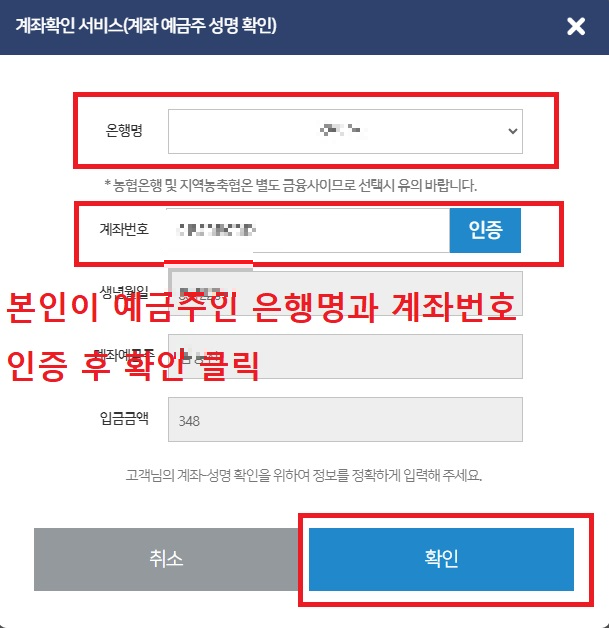This screenshot has height=628, width=609.
Task: Confirm with the blue 확인 button
Action: [x=441, y=559]
